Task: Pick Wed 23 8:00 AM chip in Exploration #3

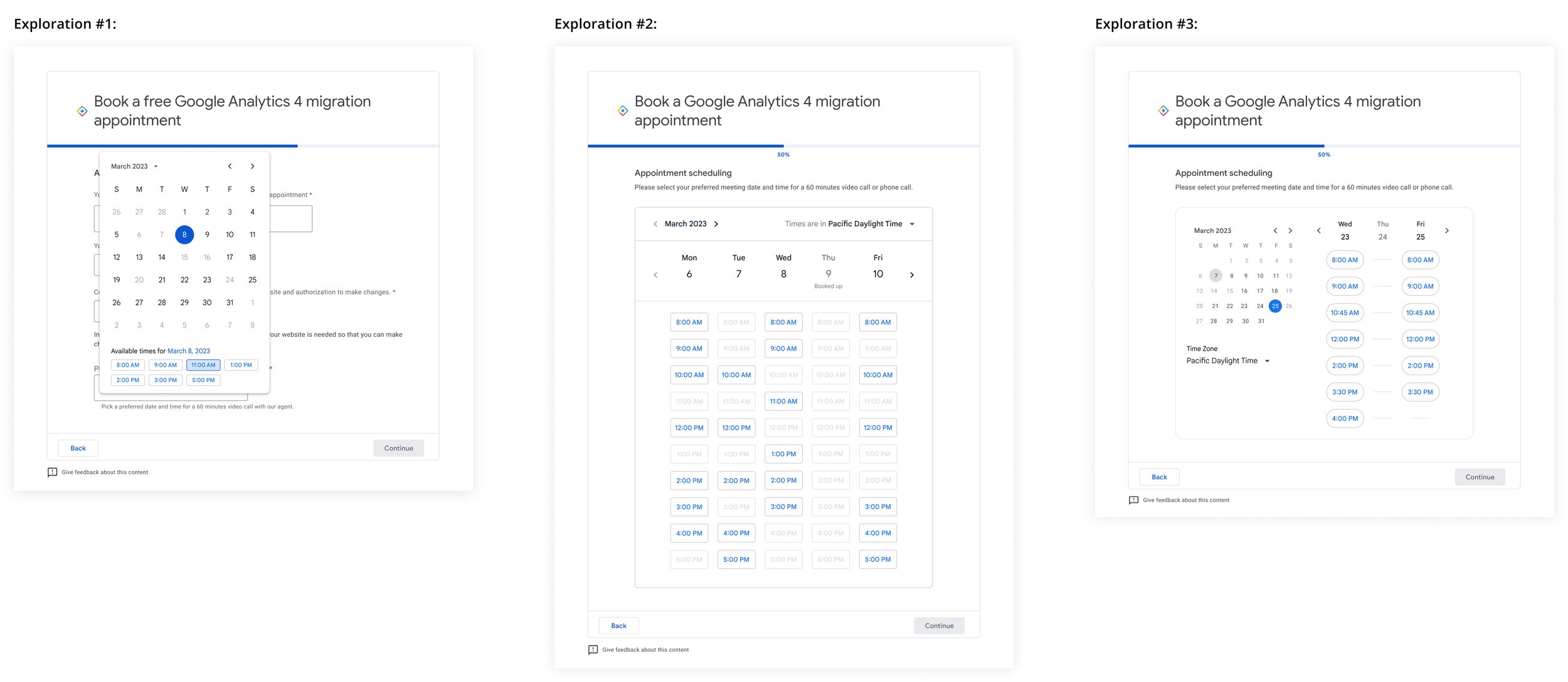Action: [x=1345, y=260]
